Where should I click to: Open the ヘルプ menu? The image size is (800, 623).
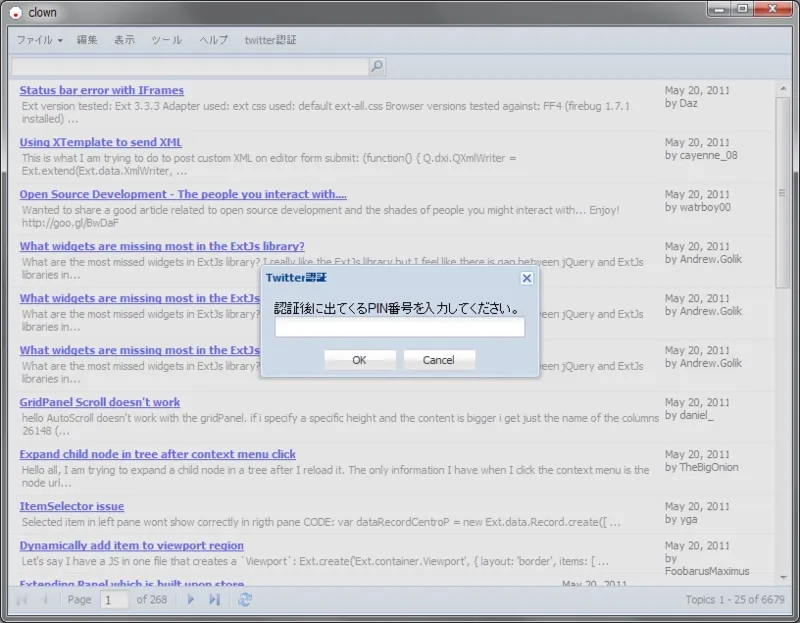point(213,40)
